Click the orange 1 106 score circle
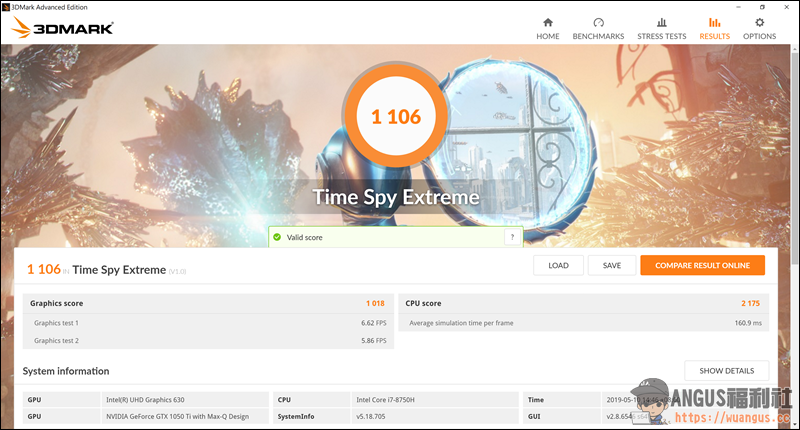Viewport: 800px width, 430px height. 396,116
